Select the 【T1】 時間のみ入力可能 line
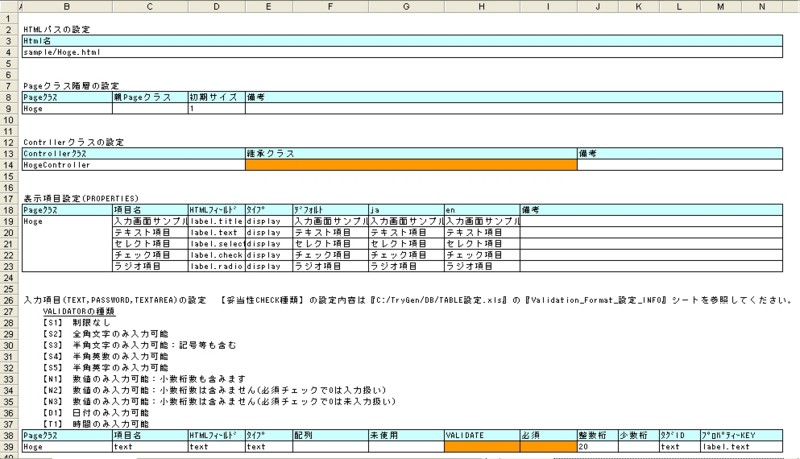Viewport: 800px width, 459px height. [x=95, y=424]
